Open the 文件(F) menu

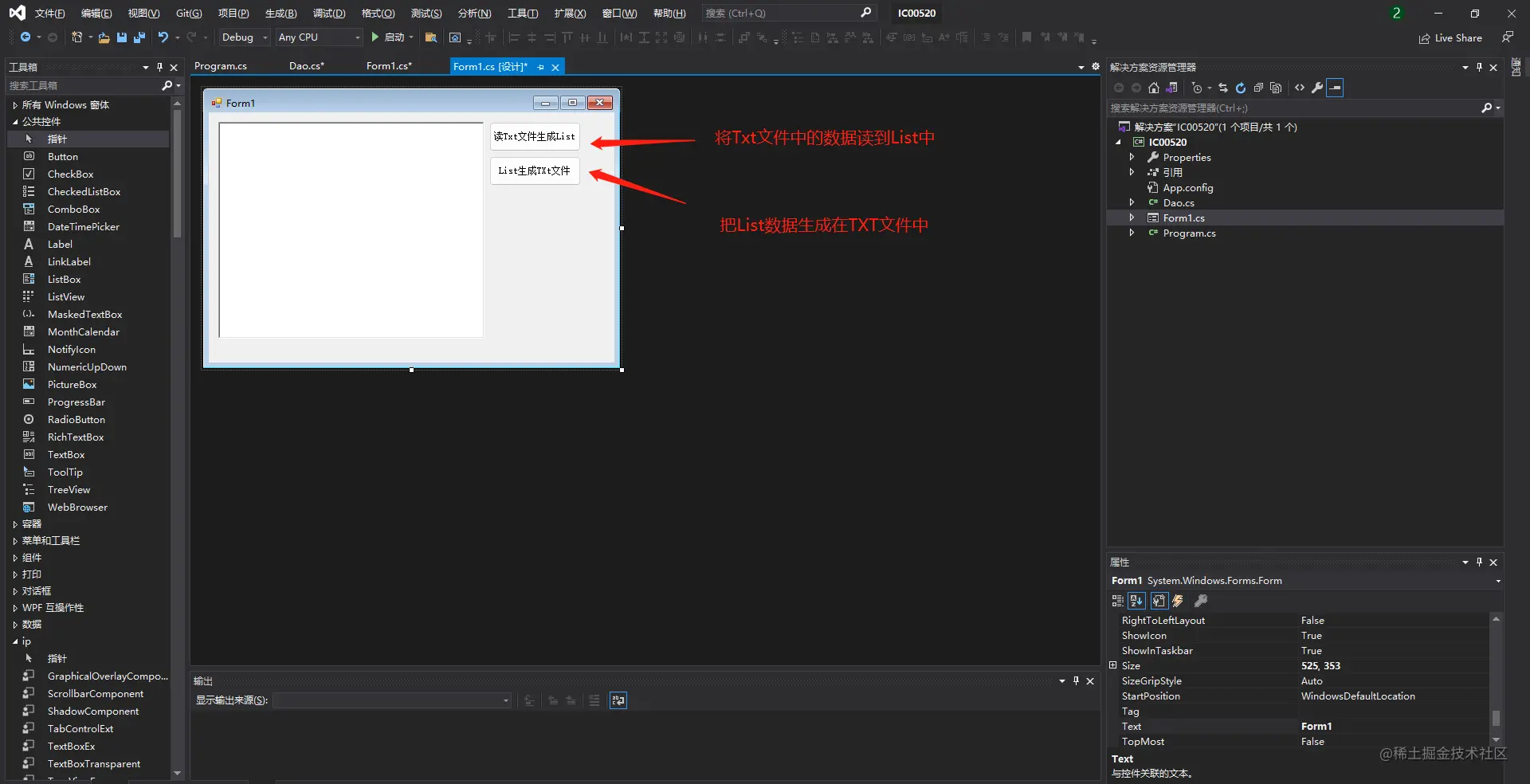tap(49, 13)
